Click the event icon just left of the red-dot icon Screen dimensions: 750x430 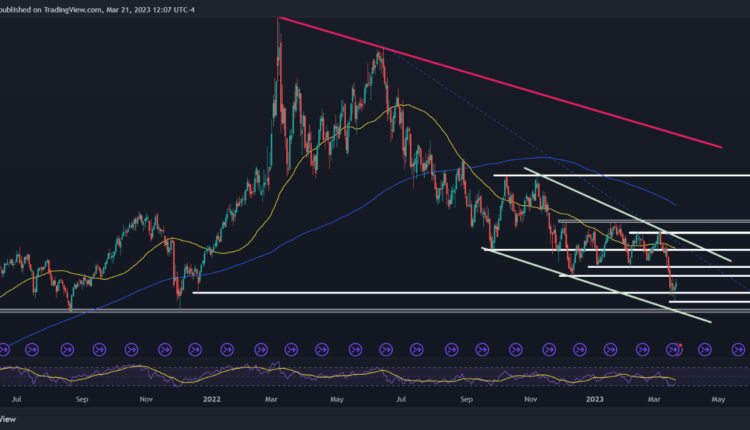(x=642, y=349)
